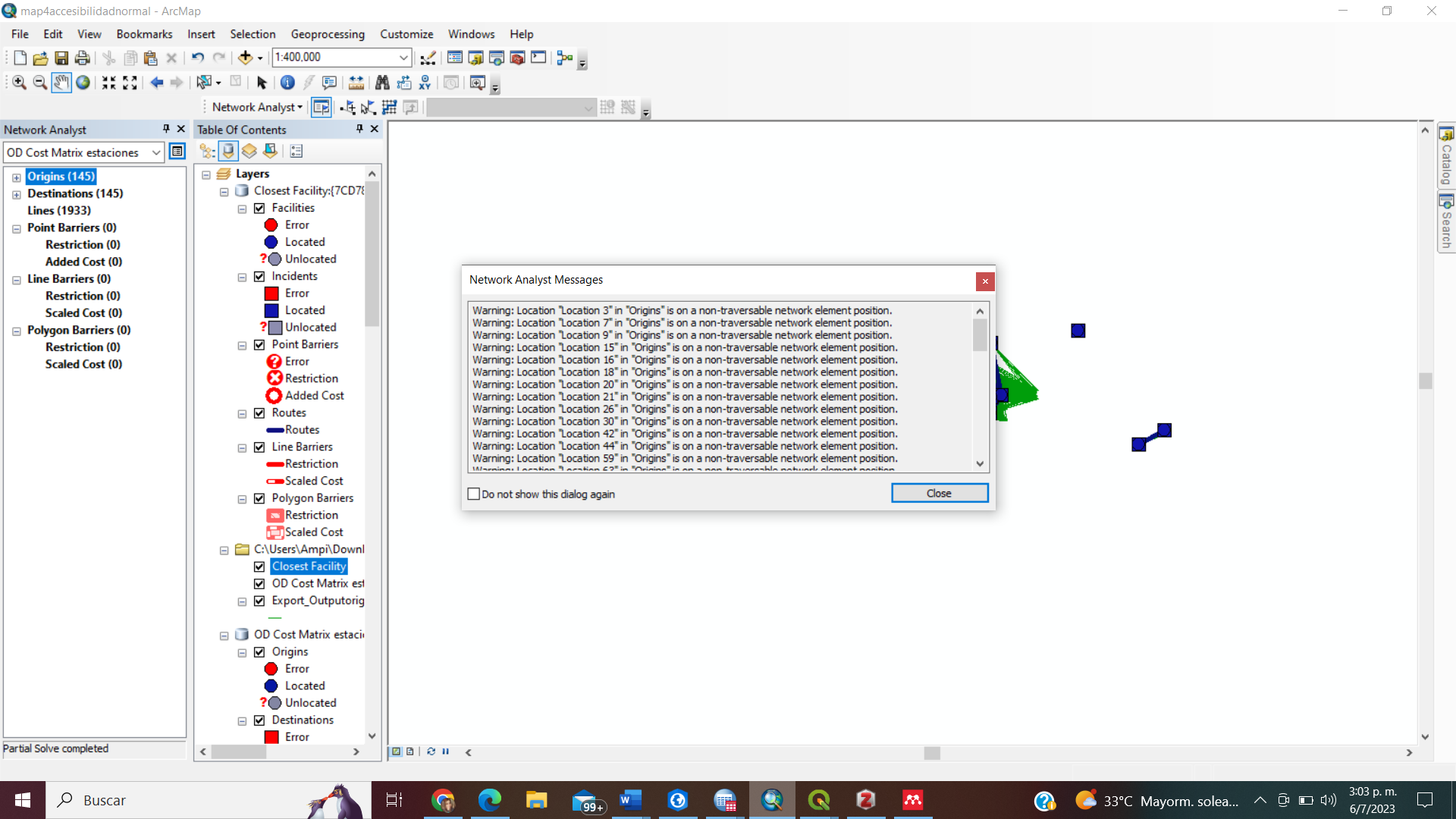1456x819 pixels.
Task: Expand Destinations (145) in the Network Analyst panel
Action: 17,193
